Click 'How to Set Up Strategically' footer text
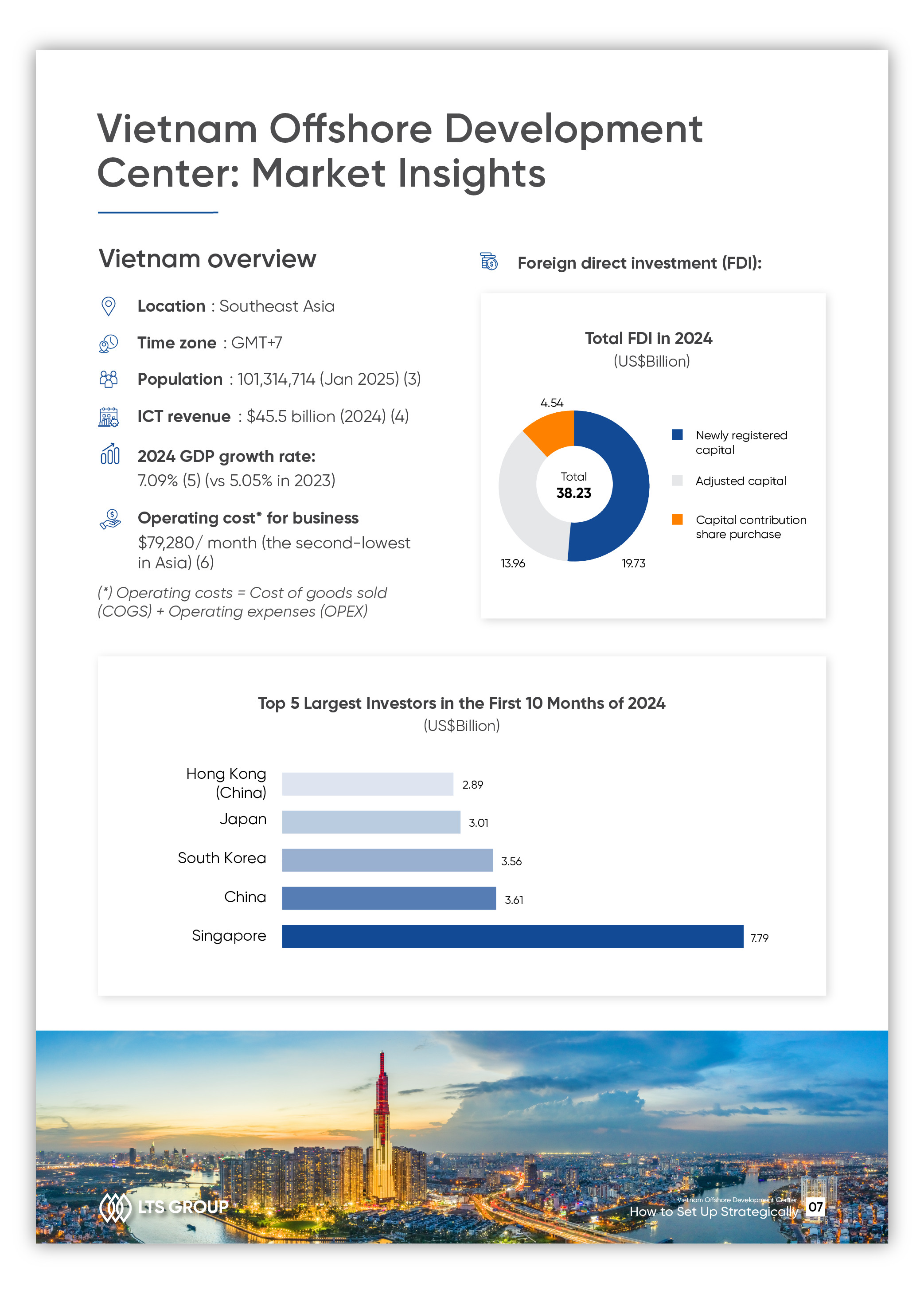 [714, 1212]
